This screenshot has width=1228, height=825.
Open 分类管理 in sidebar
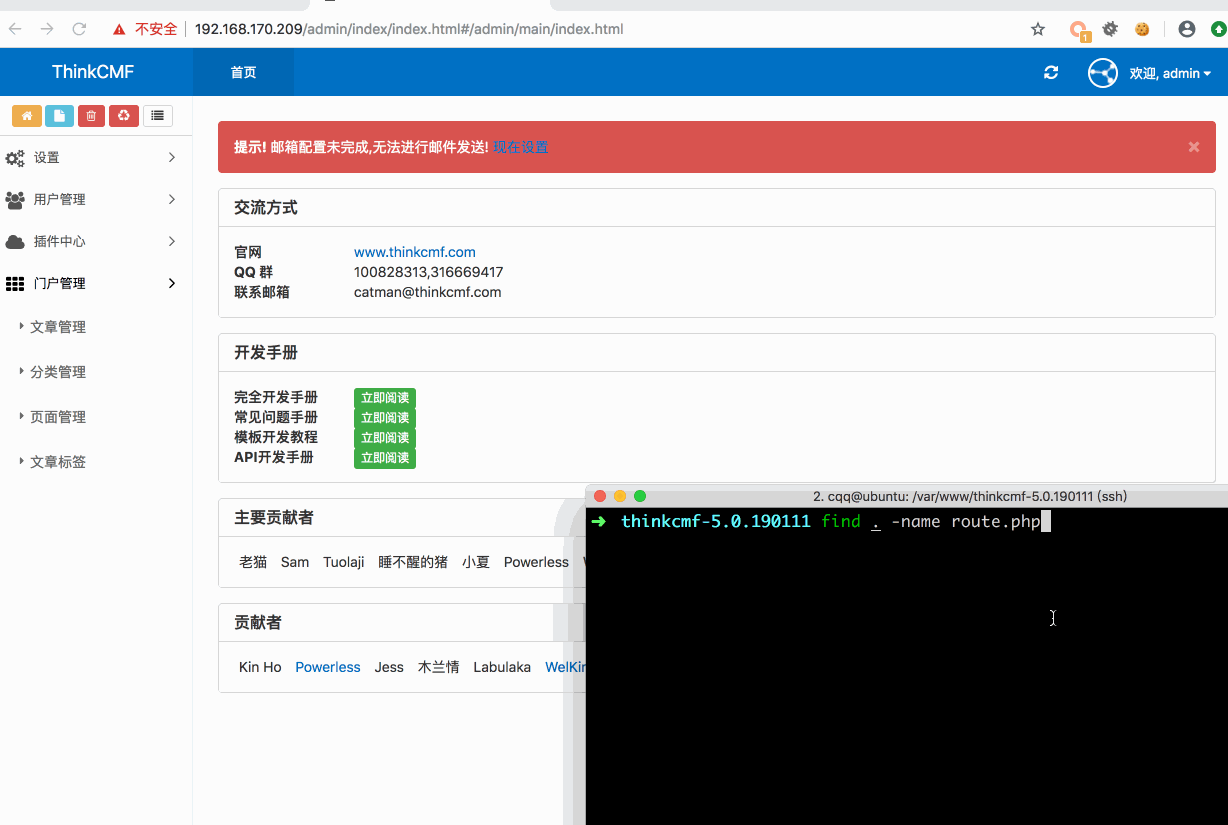coord(58,372)
